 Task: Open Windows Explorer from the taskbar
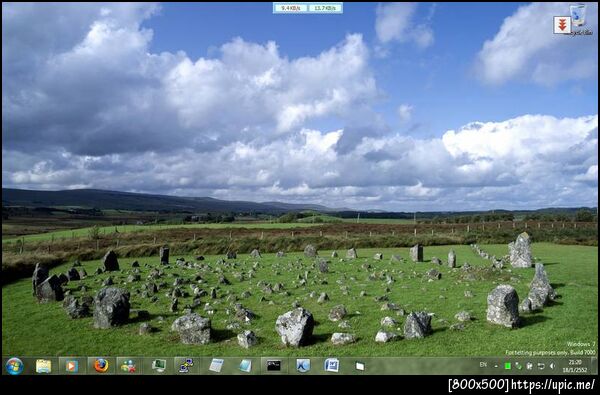pyautogui.click(x=43, y=366)
